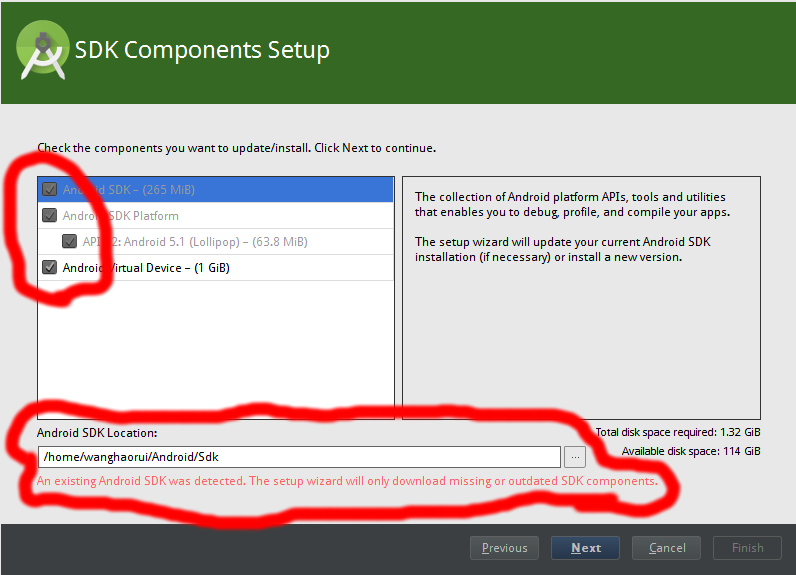
Task: Click Next to continue setup
Action: coord(585,548)
